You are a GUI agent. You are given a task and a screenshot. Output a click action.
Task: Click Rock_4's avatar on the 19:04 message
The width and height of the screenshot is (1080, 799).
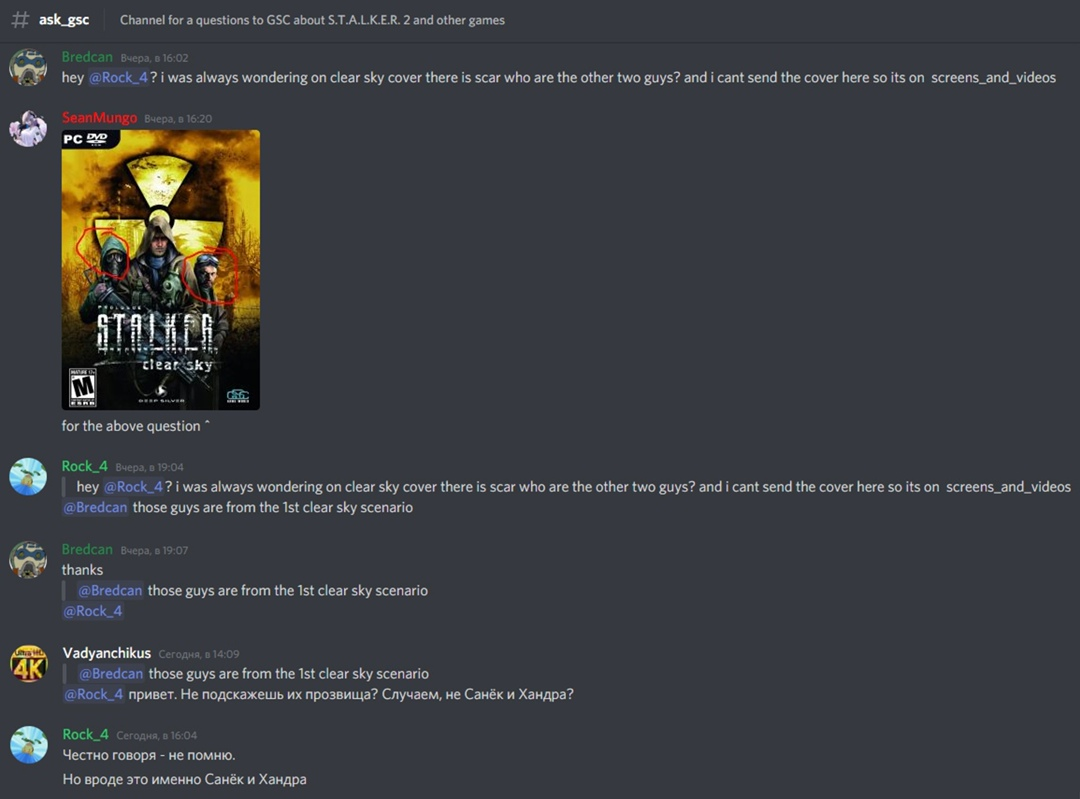coord(28,477)
